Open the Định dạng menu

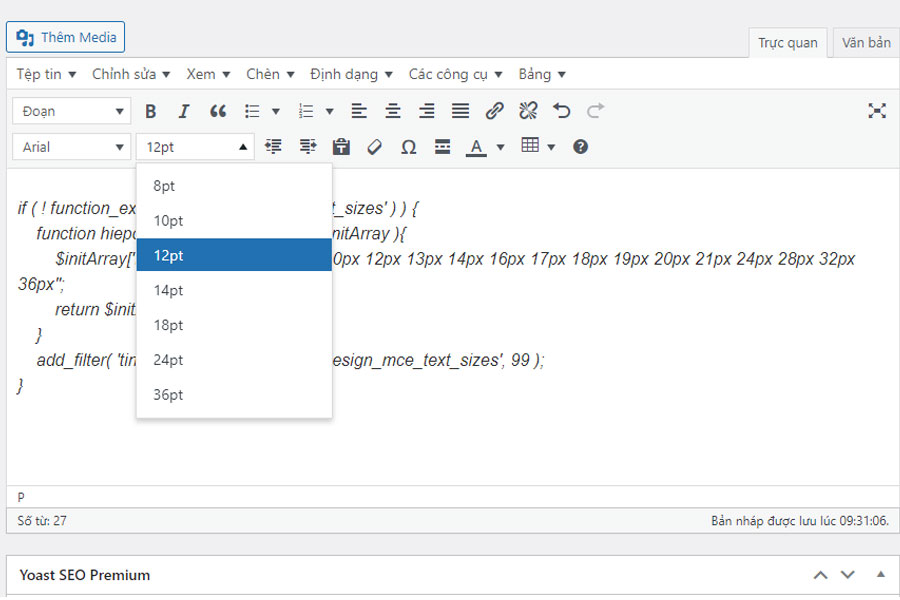tap(351, 74)
